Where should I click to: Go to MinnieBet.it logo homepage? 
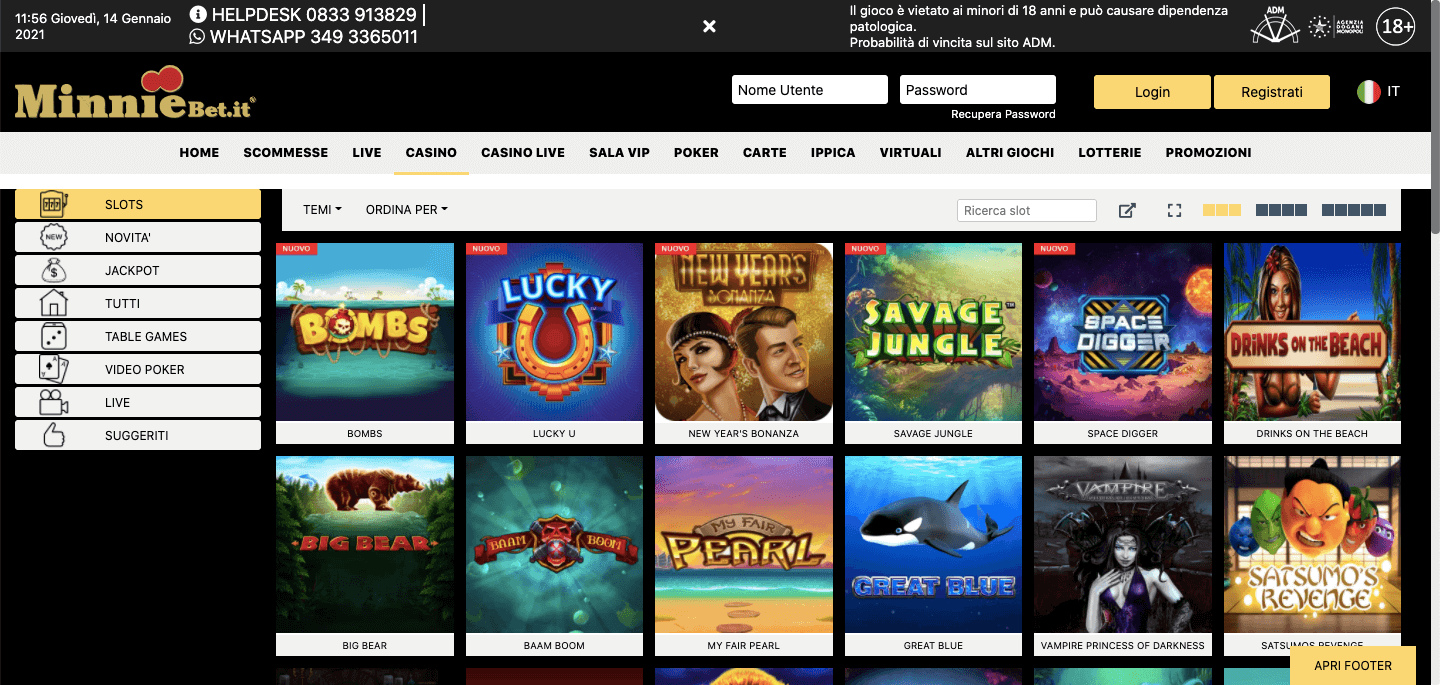[x=135, y=93]
